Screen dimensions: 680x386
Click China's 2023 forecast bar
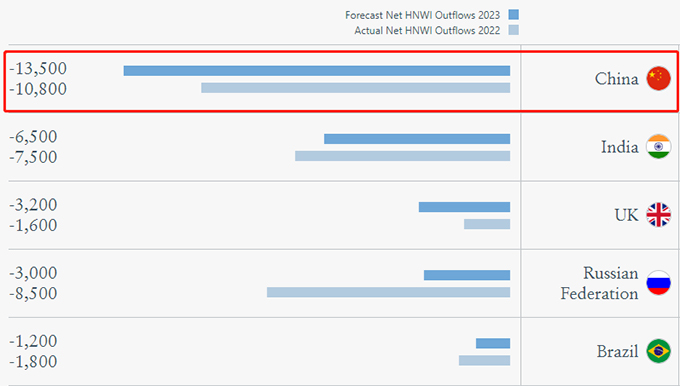pos(317,71)
